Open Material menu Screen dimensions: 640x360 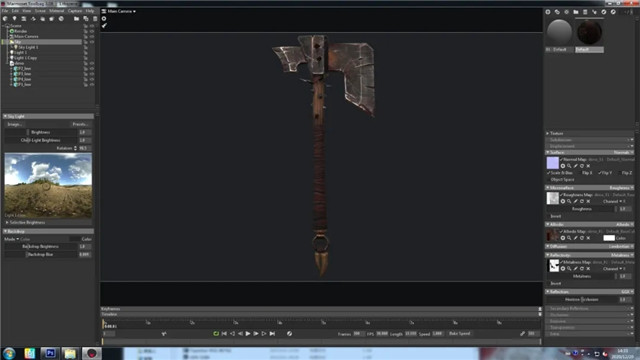pos(57,11)
